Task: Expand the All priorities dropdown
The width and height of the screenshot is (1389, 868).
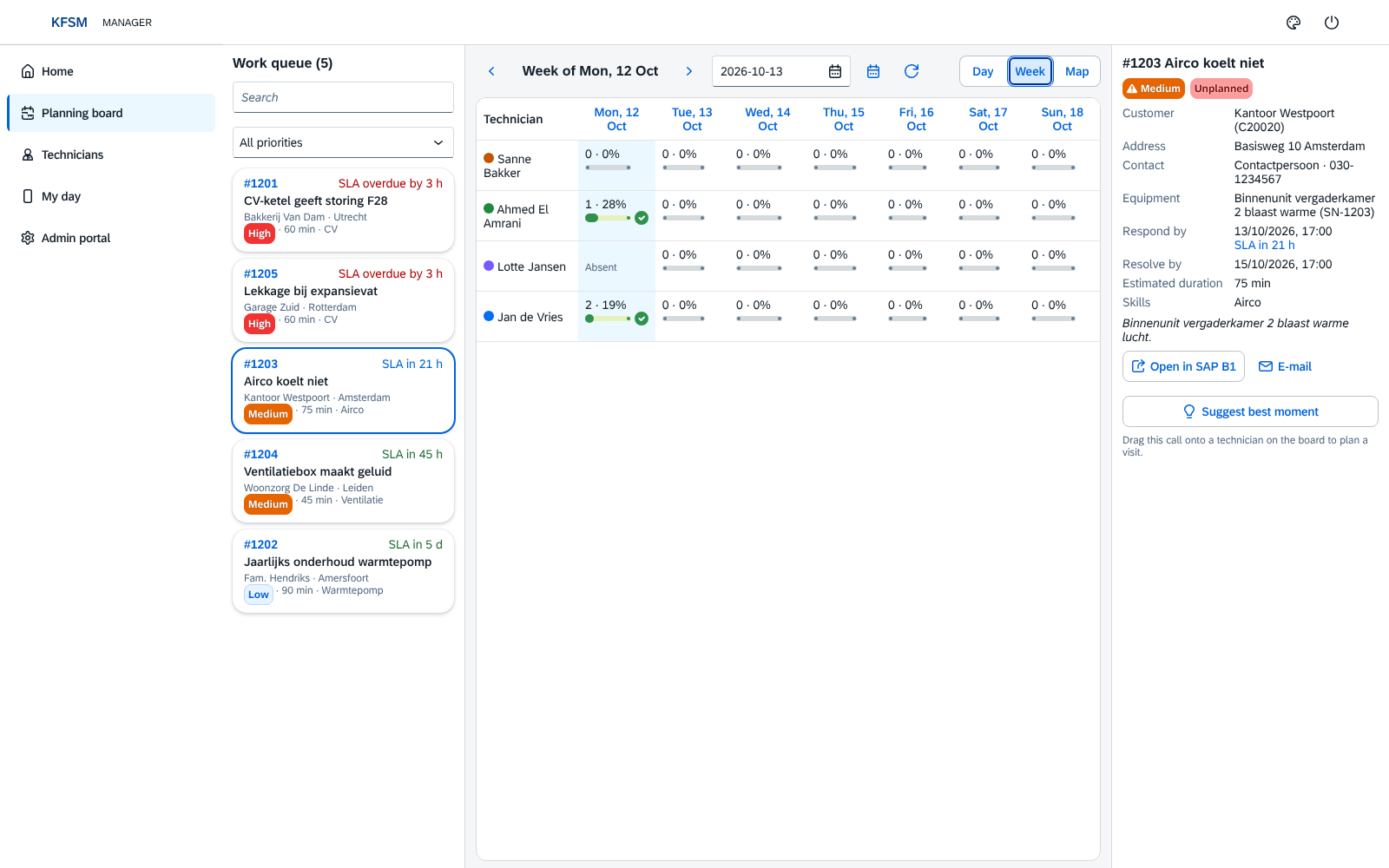Action: coord(343,142)
